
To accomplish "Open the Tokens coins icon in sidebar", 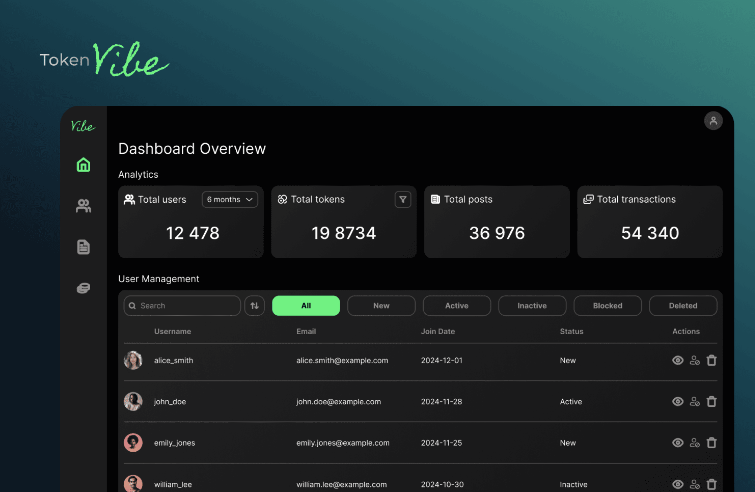I will (84, 288).
